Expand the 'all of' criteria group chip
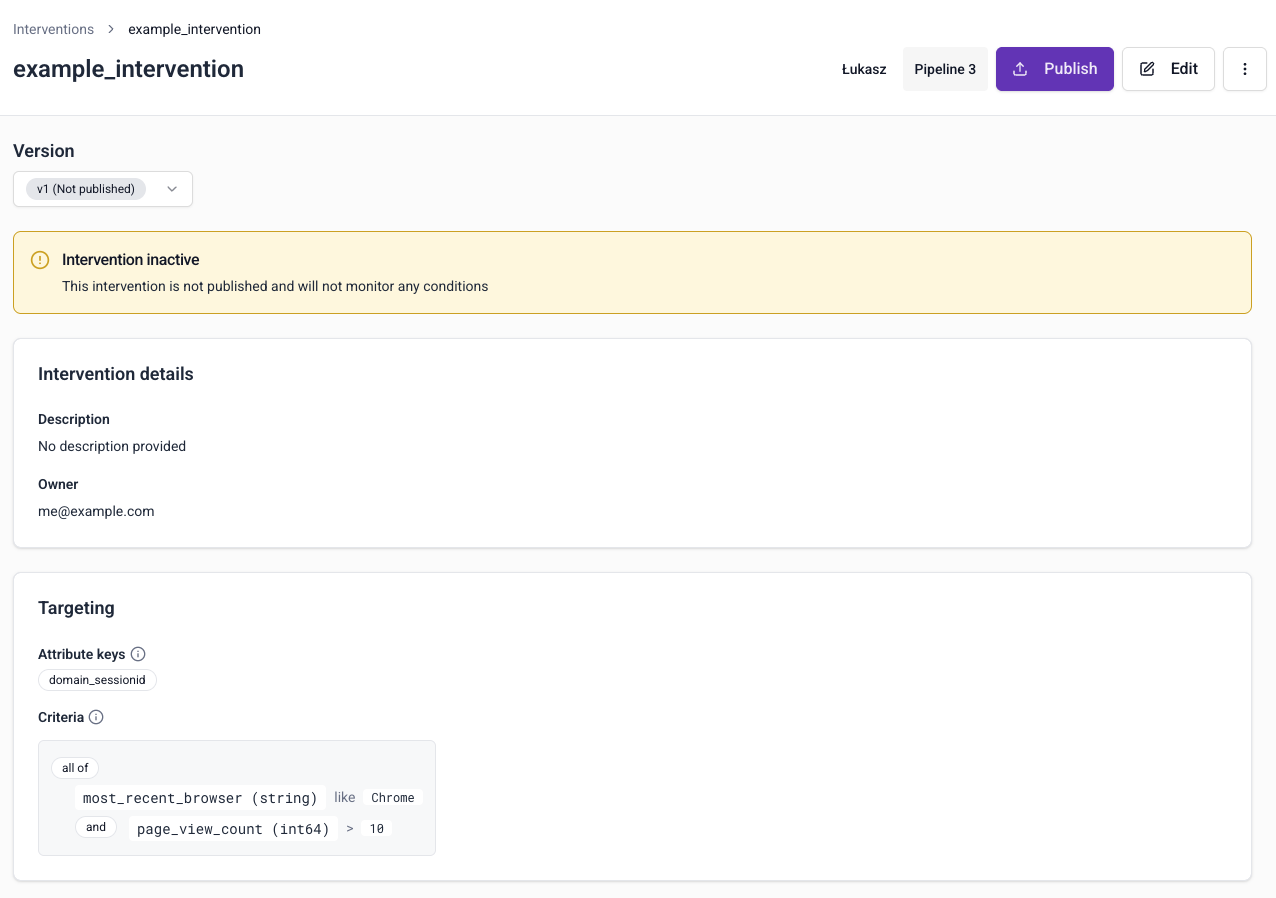This screenshot has width=1276, height=898. [74, 768]
